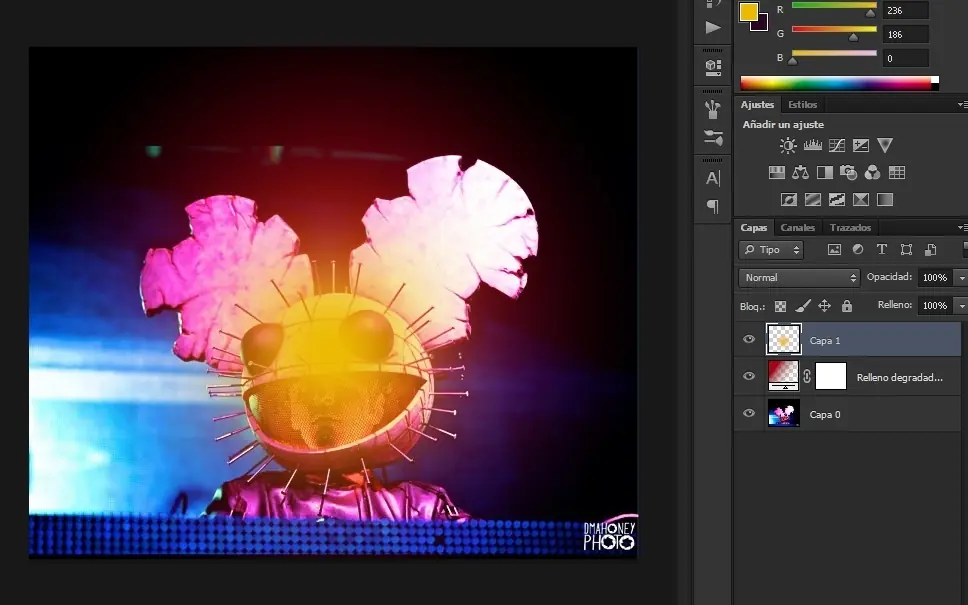Lock all layer attributes
Screen dimensions: 968x605
(x=847, y=306)
